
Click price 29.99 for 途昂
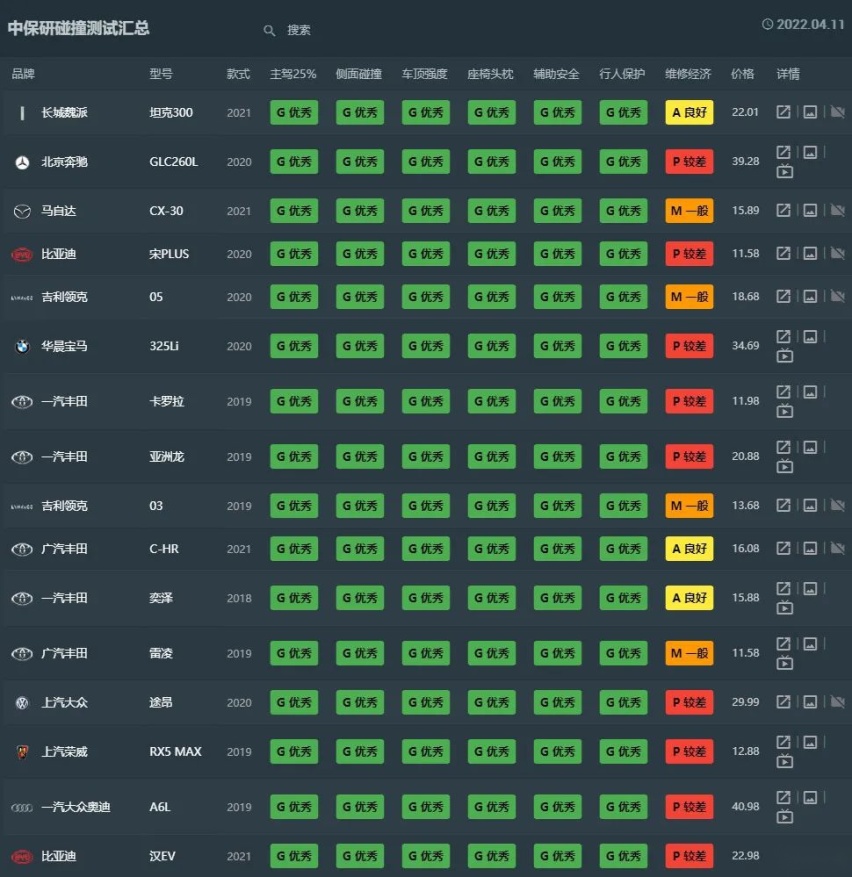[x=746, y=702]
